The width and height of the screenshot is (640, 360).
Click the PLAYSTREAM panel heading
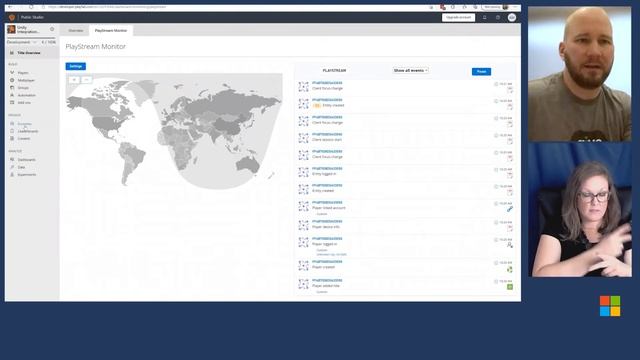(334, 71)
